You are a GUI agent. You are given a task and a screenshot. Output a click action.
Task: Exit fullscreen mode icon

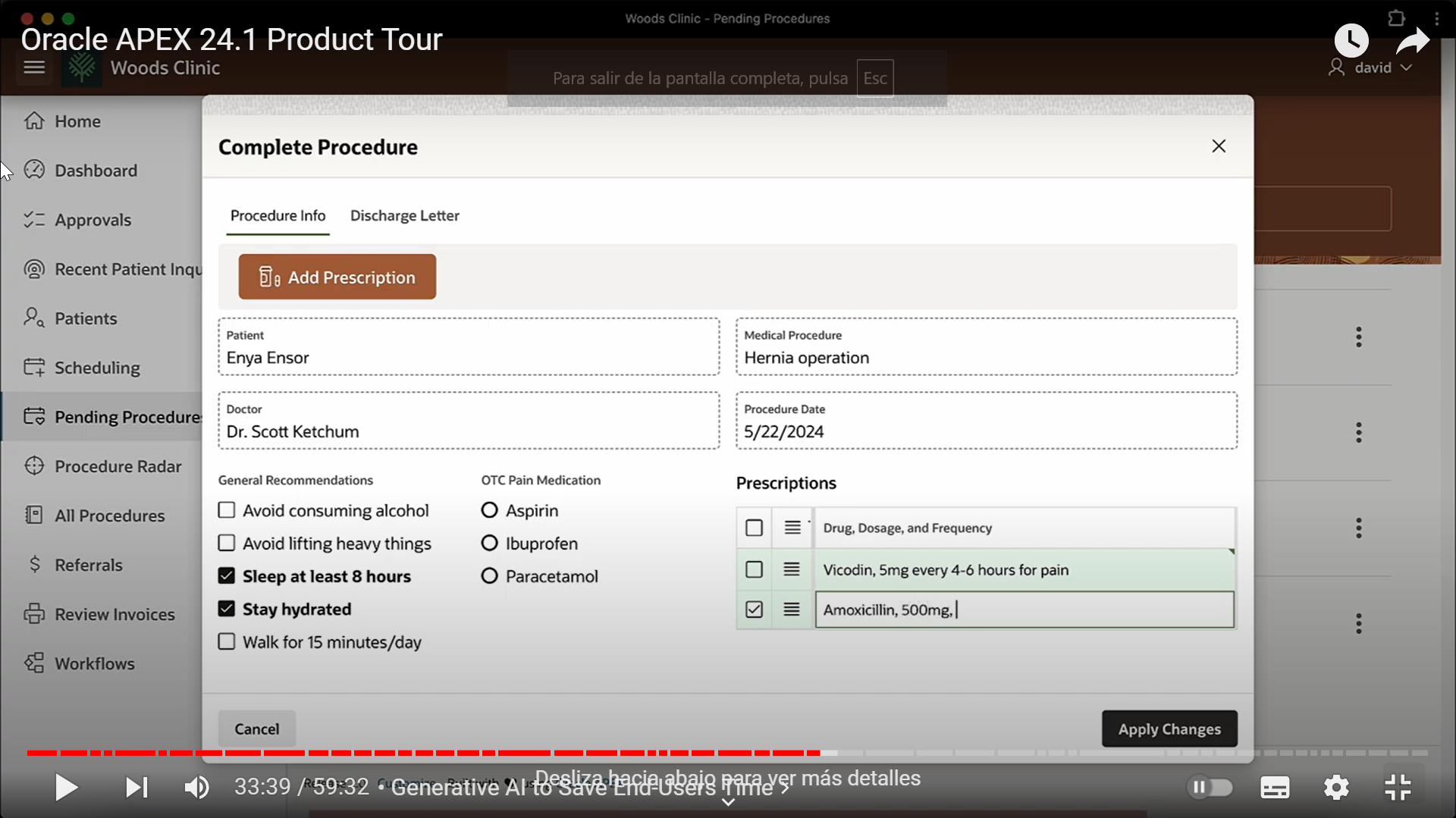pyautogui.click(x=1398, y=788)
